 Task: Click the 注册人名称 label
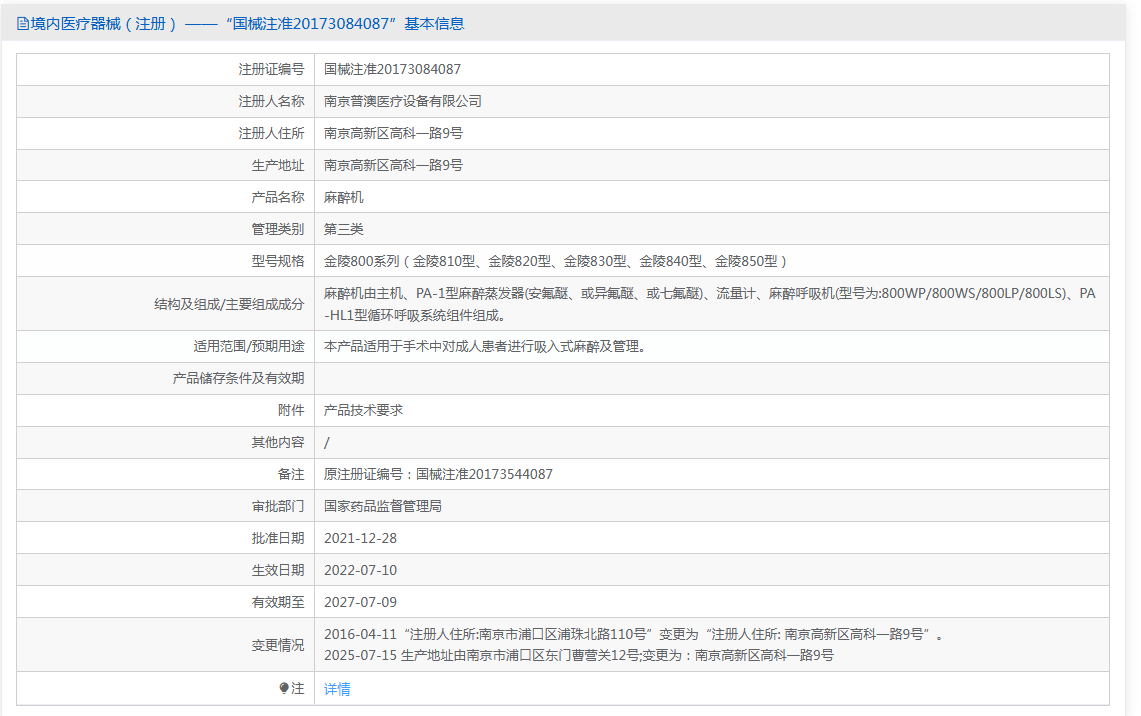point(271,101)
